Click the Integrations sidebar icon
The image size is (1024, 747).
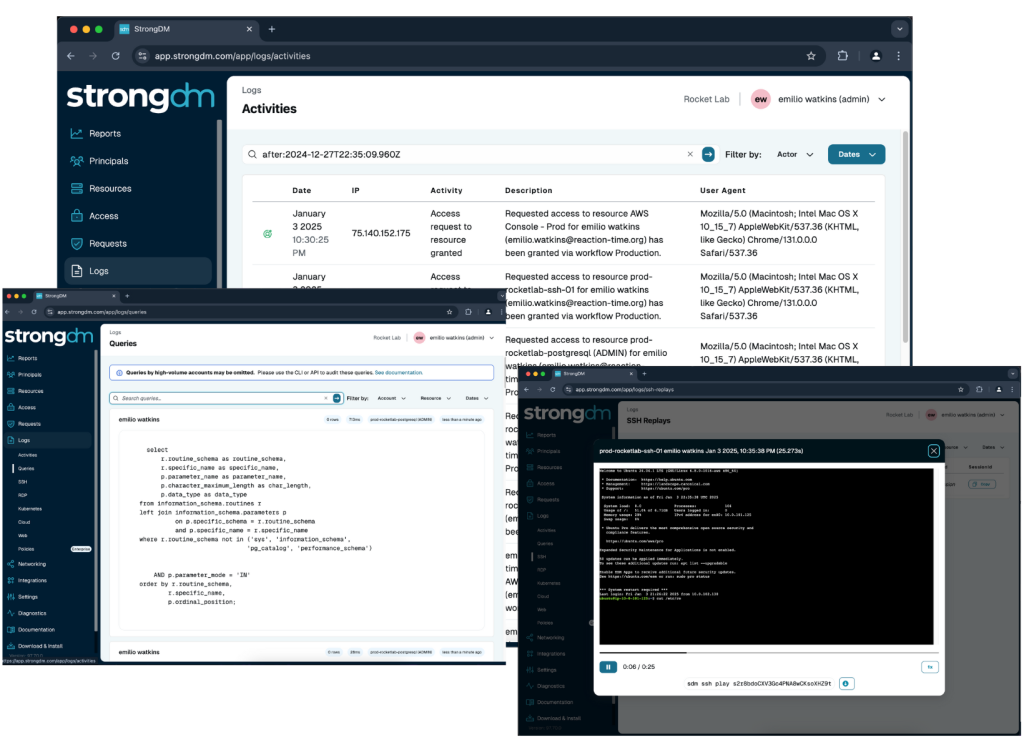click(9, 580)
